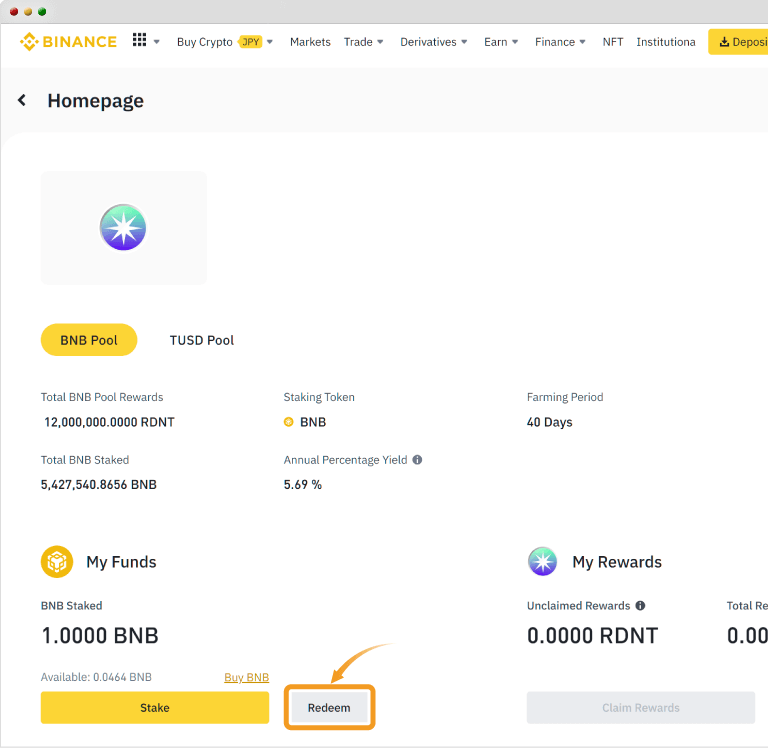768x748 pixels.
Task: Click Available: 0.0464 BNB text
Action: pos(96,677)
